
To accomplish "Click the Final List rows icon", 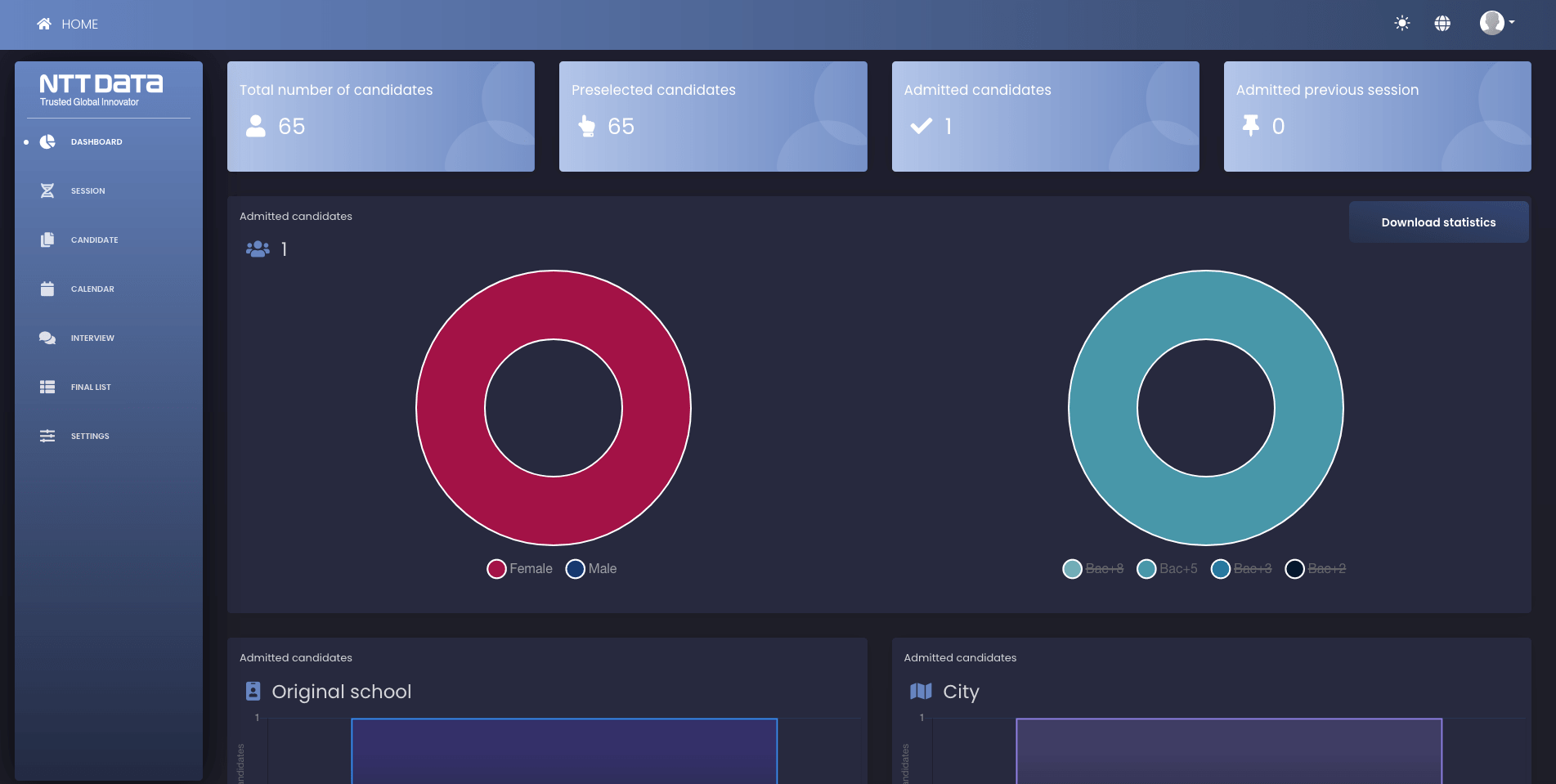I will click(x=47, y=387).
